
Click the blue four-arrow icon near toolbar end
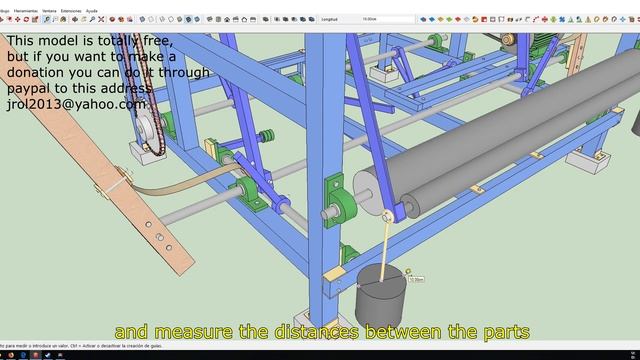click(x=622, y=19)
